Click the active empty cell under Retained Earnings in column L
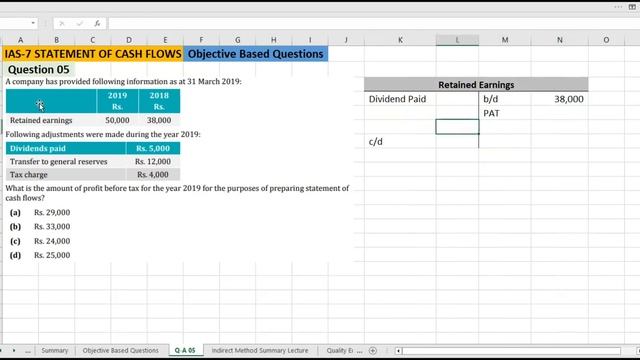This screenshot has height=360, width=640. pos(457,127)
